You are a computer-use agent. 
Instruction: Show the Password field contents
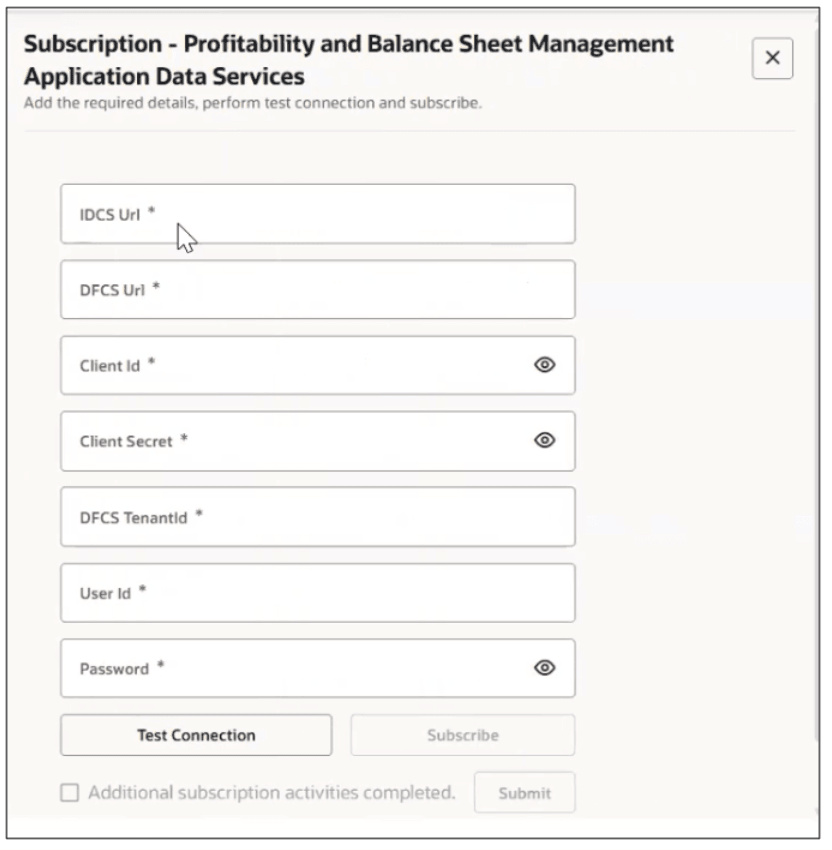545,668
